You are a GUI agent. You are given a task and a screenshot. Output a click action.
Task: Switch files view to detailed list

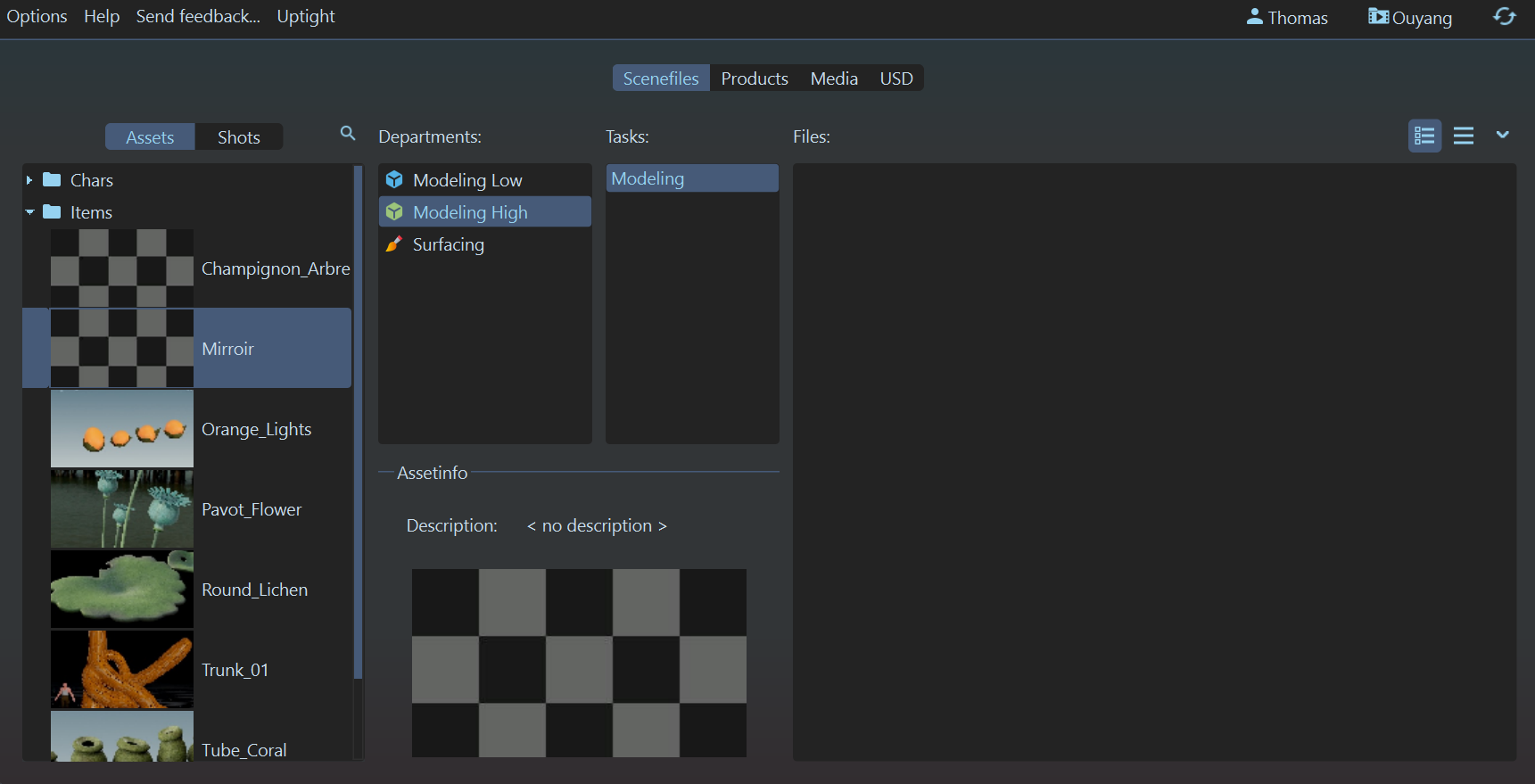pyautogui.click(x=1424, y=136)
